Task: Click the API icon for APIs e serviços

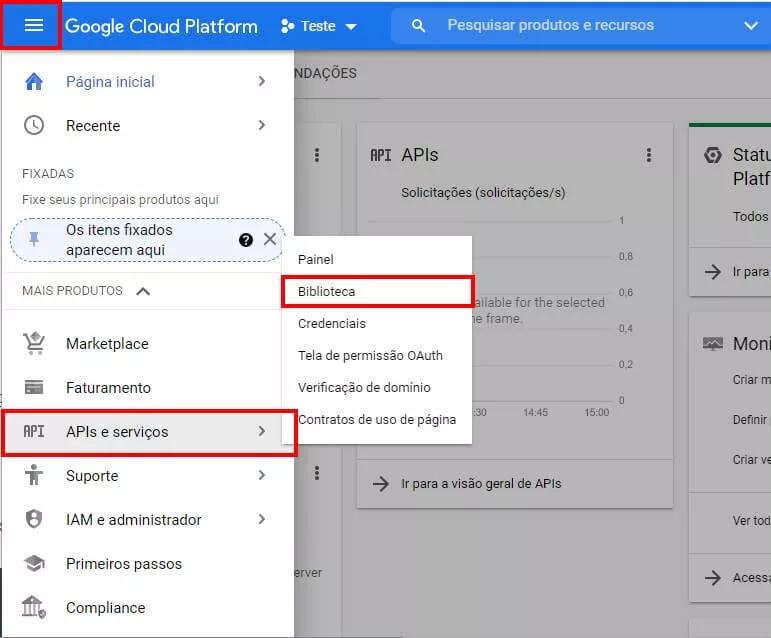Action: [34, 432]
